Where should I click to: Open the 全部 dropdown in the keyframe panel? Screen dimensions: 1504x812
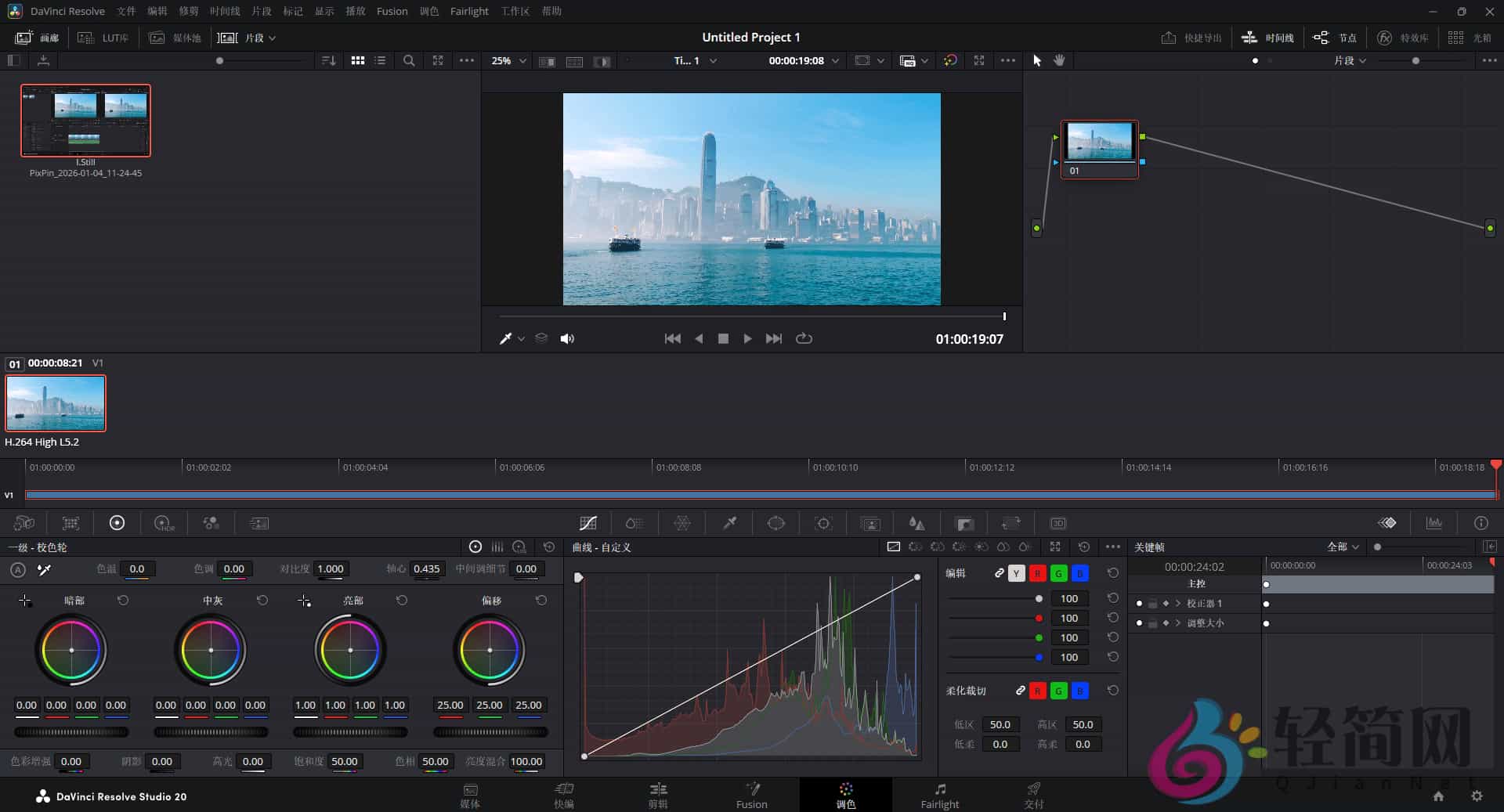tap(1341, 547)
